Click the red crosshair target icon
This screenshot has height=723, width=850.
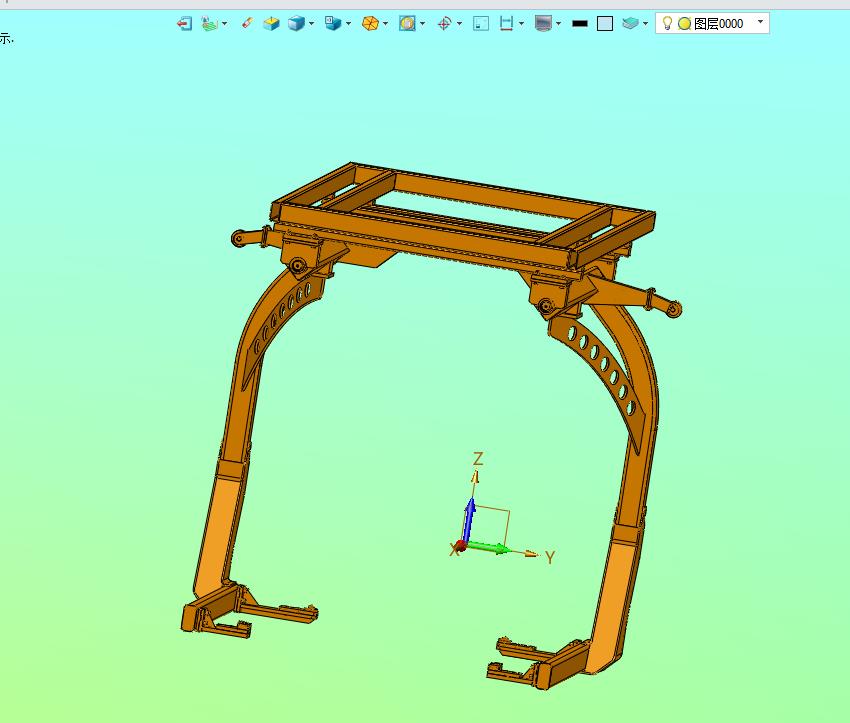click(x=445, y=24)
